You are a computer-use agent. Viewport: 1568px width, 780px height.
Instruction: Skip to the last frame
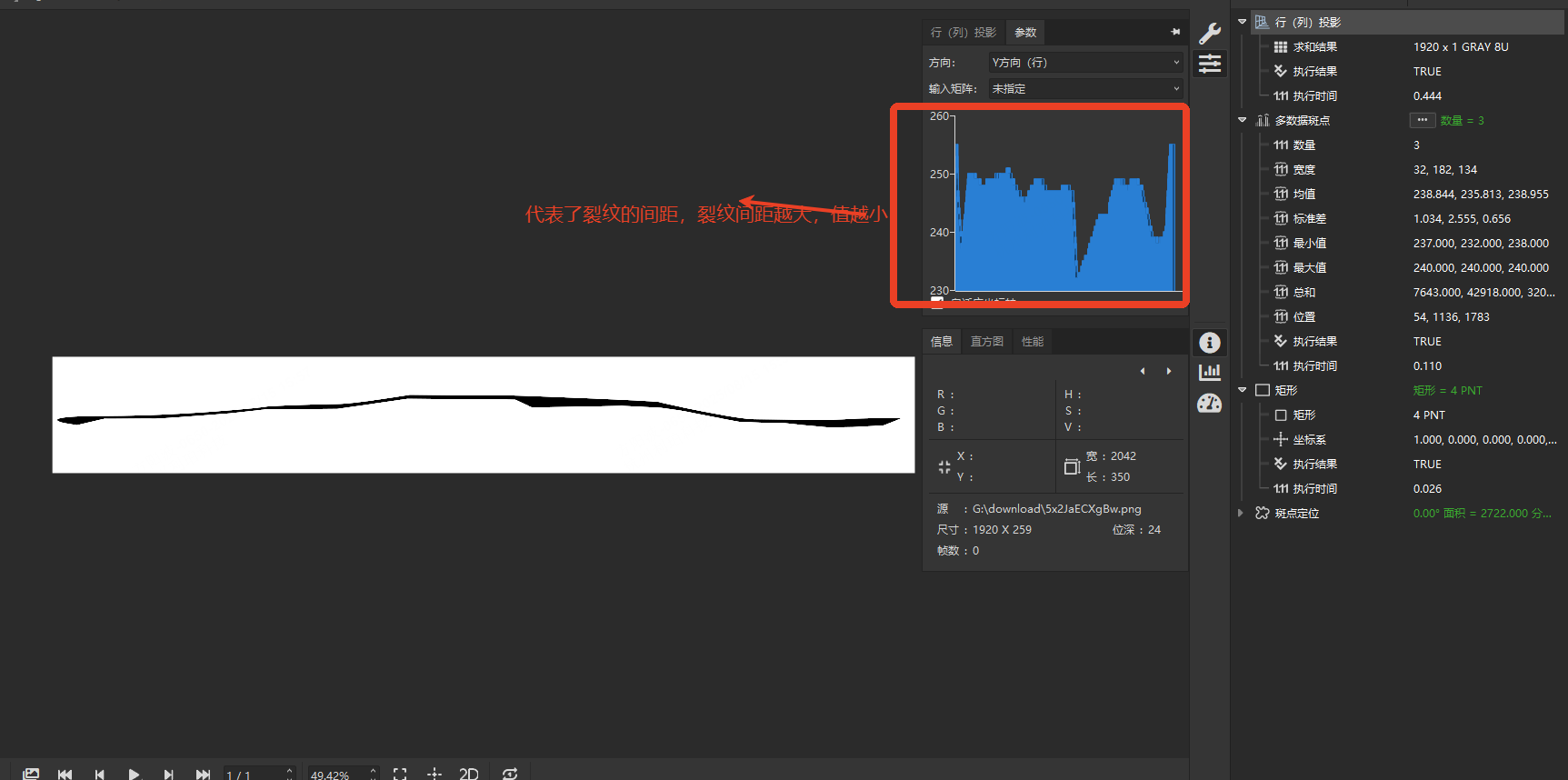[x=203, y=774]
